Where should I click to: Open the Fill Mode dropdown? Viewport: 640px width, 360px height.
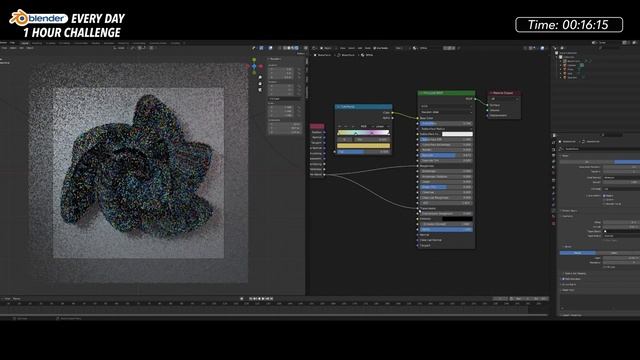tap(621, 189)
